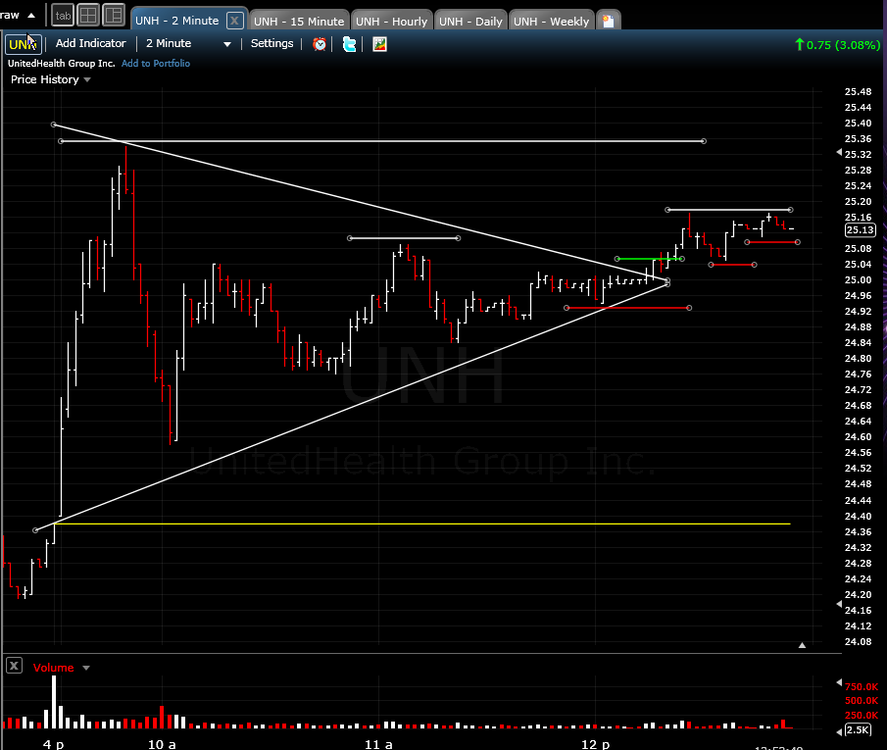Image resolution: width=887 pixels, height=750 pixels.
Task: Select the green horizontal line segment
Action: click(649, 258)
